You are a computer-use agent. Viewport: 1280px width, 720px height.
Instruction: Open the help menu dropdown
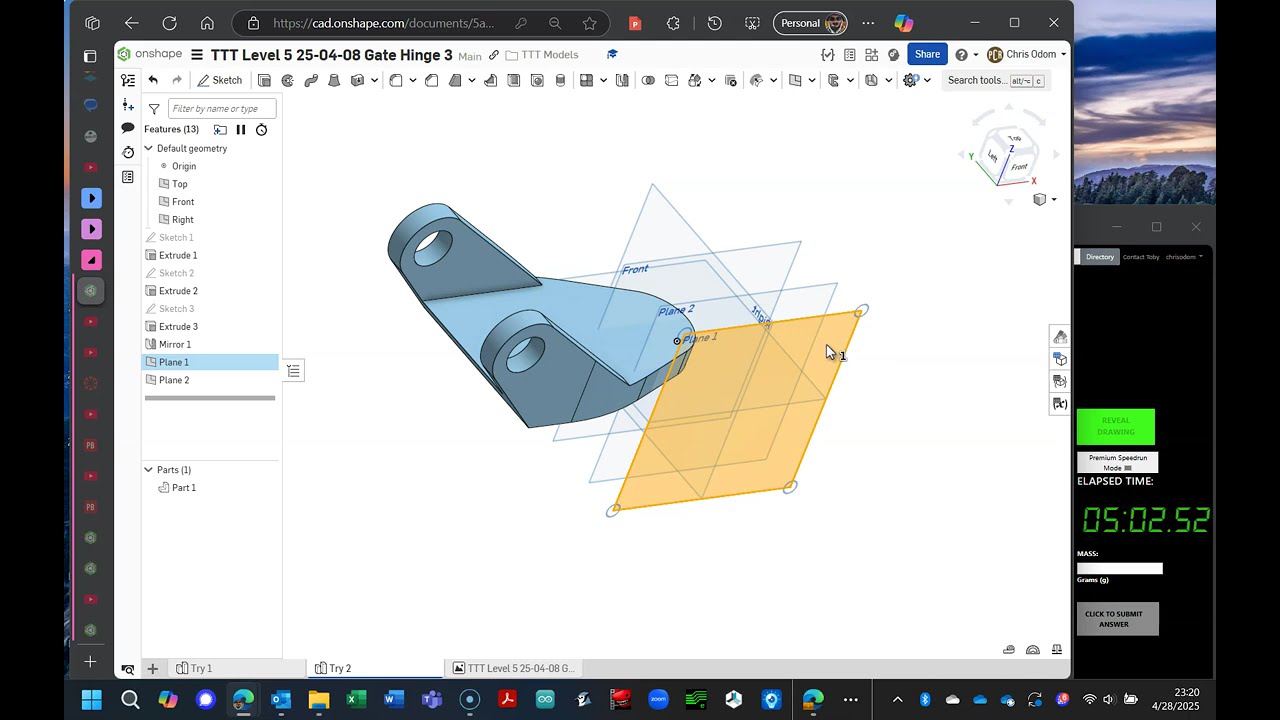click(966, 55)
